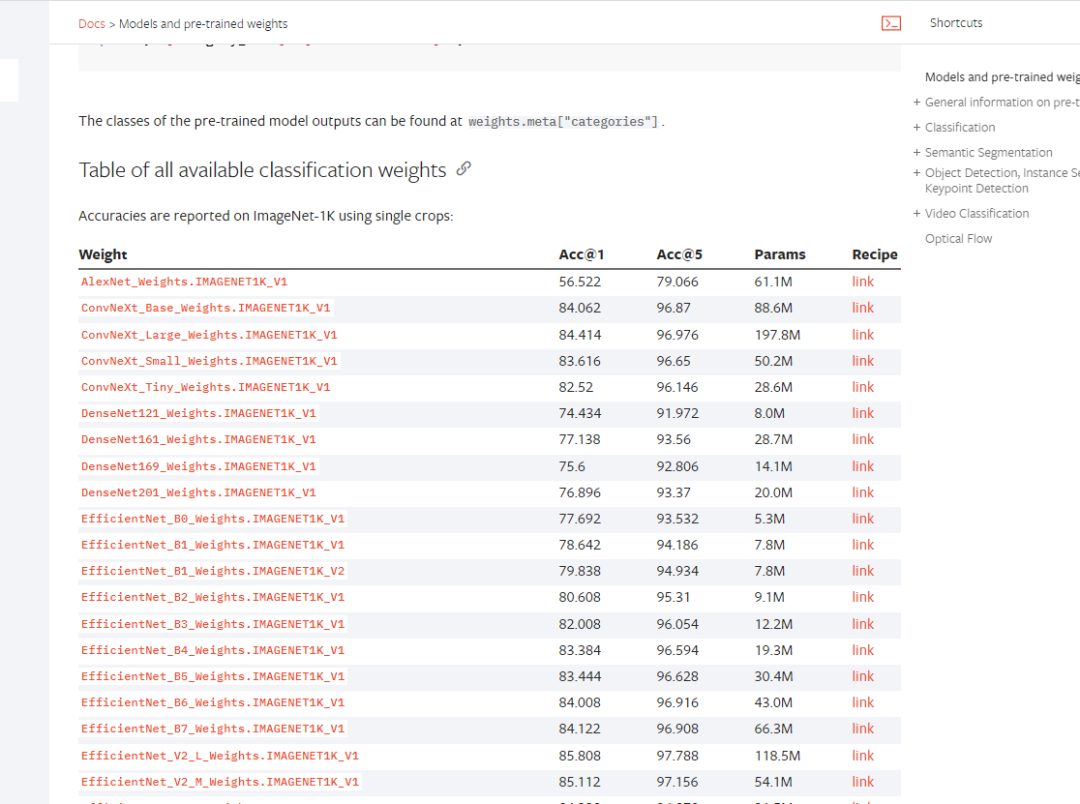Open AlexNet_Weights.IMAGENET1K_V1 link
This screenshot has height=804, width=1080.
(184, 282)
